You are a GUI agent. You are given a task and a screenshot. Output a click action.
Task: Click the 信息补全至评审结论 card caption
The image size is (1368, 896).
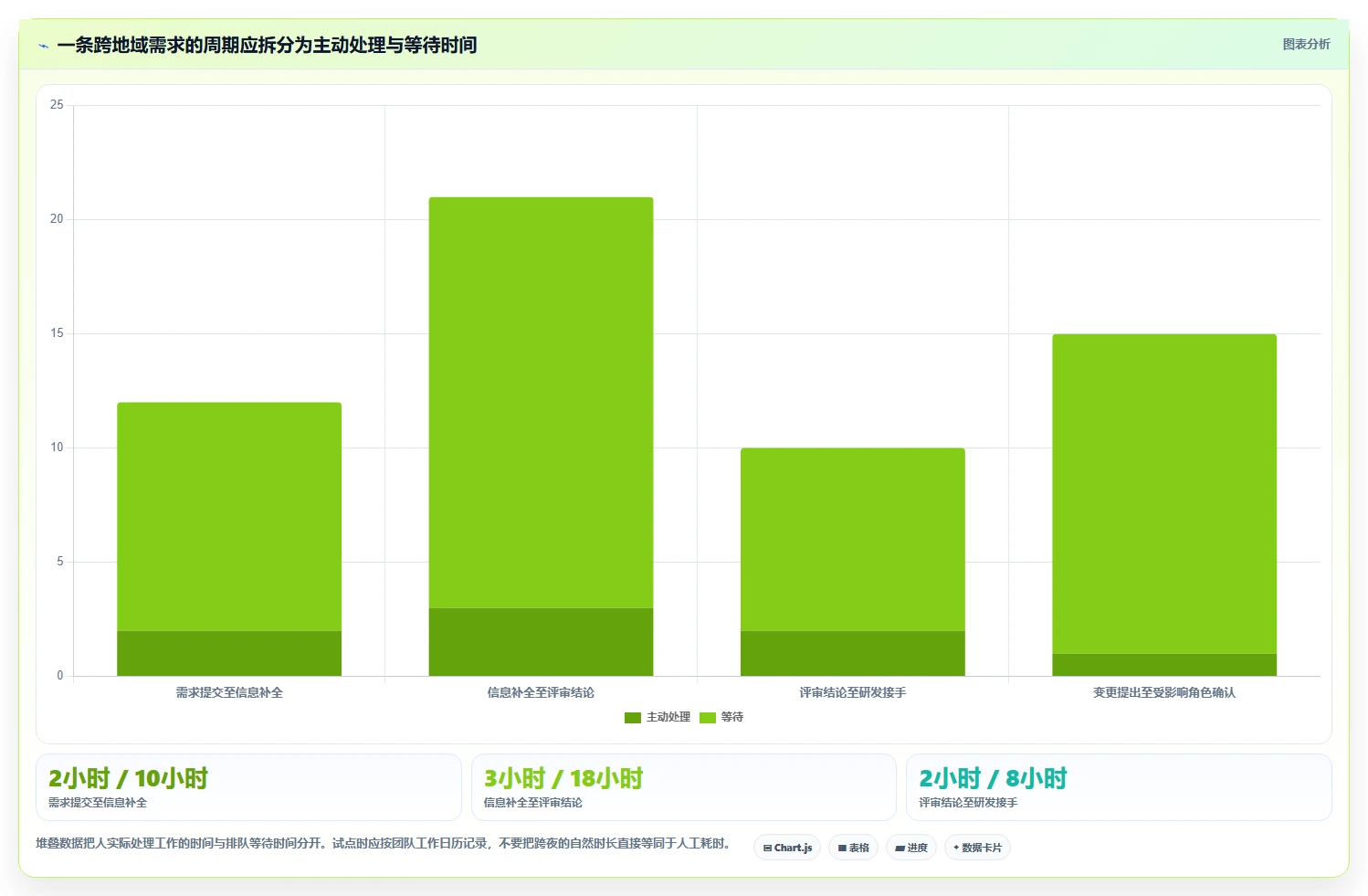point(532,803)
